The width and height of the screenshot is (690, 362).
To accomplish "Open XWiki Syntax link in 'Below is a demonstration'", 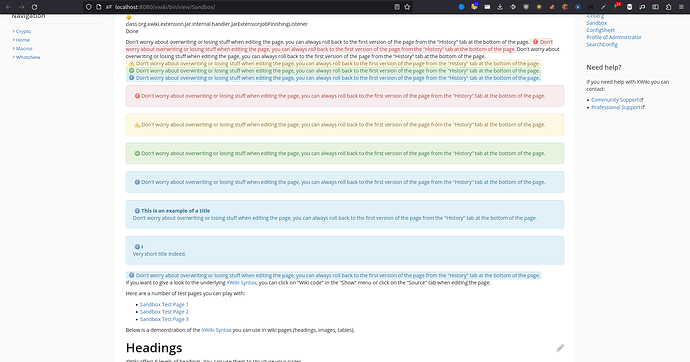I will tap(216, 330).
